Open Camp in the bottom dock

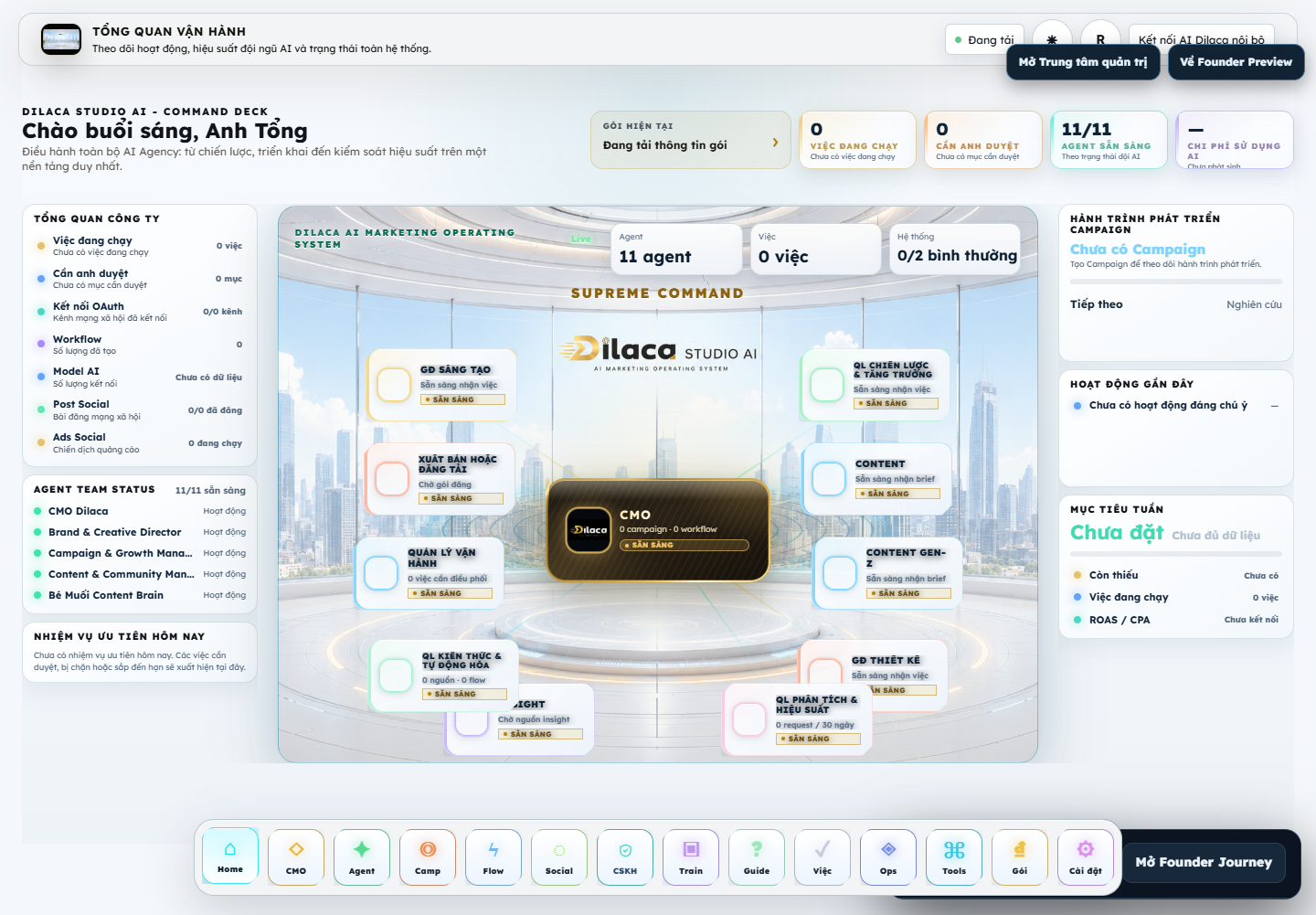pyautogui.click(x=428, y=856)
